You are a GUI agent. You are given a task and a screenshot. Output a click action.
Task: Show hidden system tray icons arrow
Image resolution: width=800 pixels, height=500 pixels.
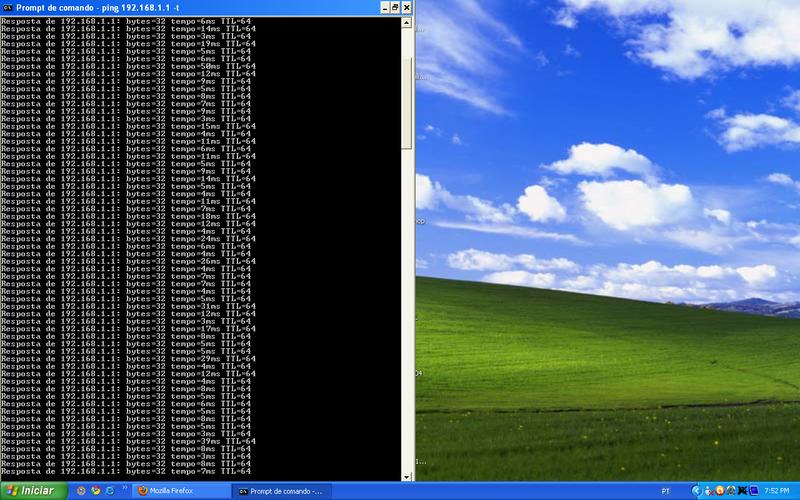click(x=696, y=491)
